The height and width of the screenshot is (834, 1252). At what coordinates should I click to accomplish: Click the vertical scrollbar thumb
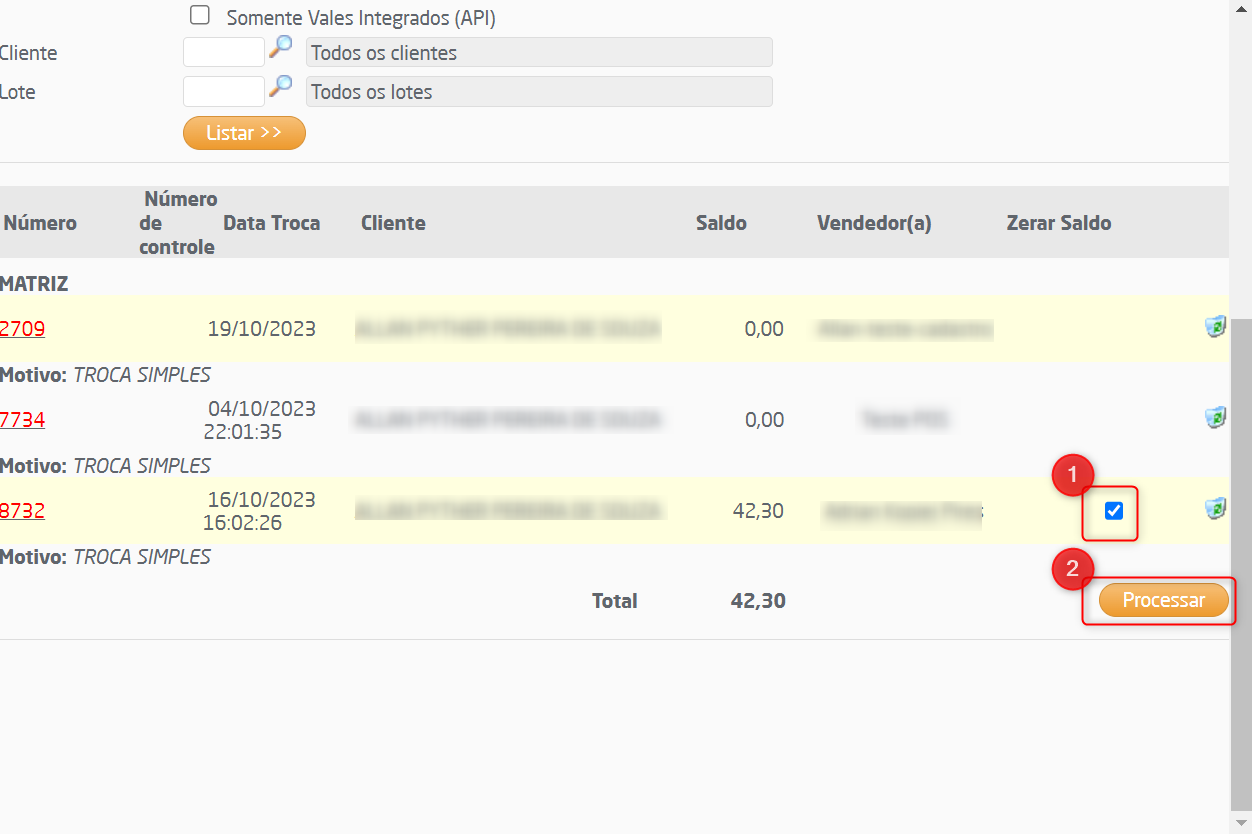[1241, 565]
